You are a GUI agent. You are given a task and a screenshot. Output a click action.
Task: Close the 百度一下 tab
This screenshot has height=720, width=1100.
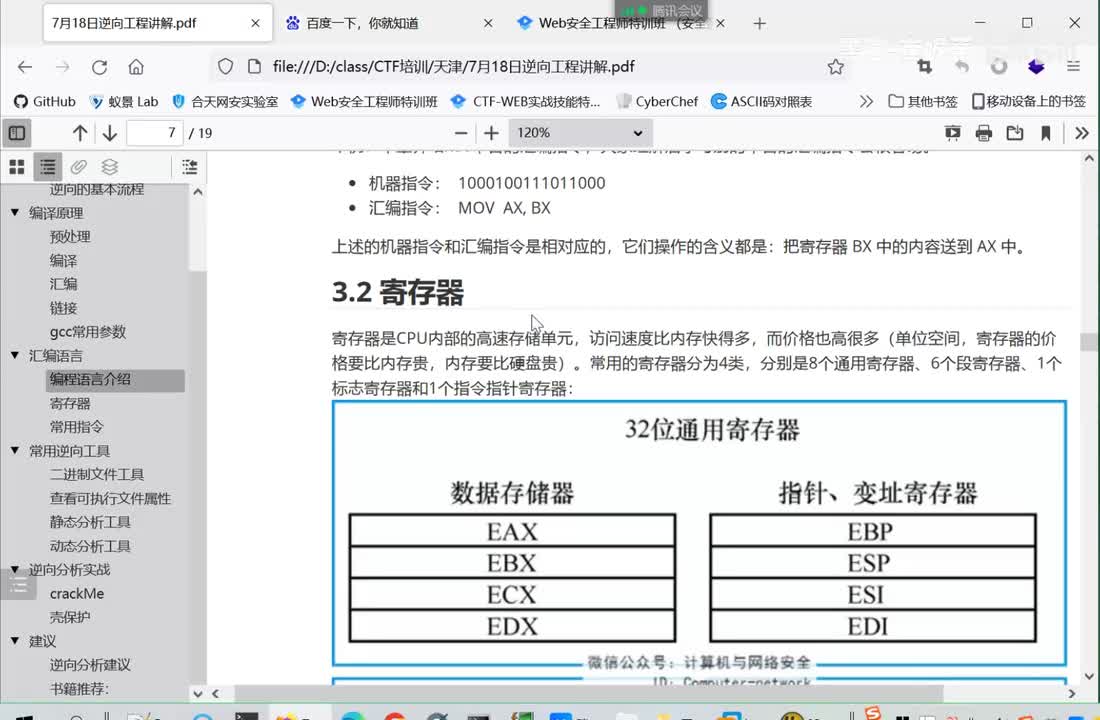(x=488, y=23)
